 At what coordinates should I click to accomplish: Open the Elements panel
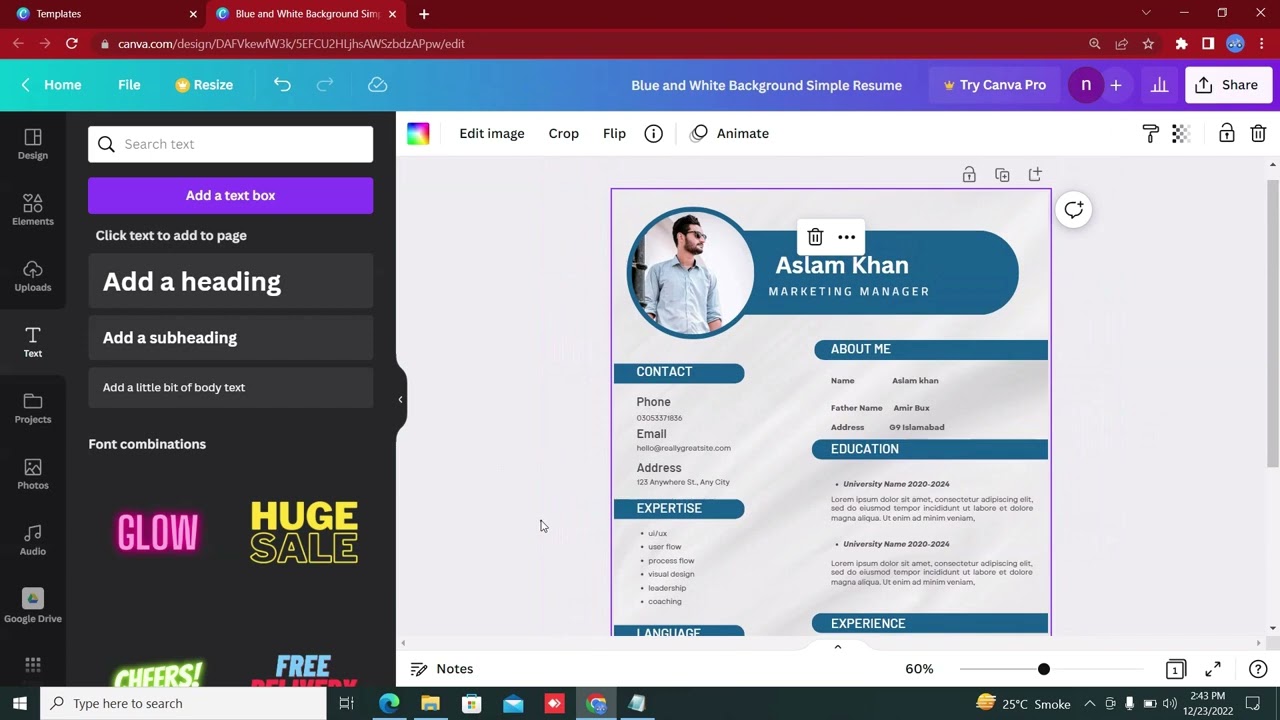pos(32,210)
